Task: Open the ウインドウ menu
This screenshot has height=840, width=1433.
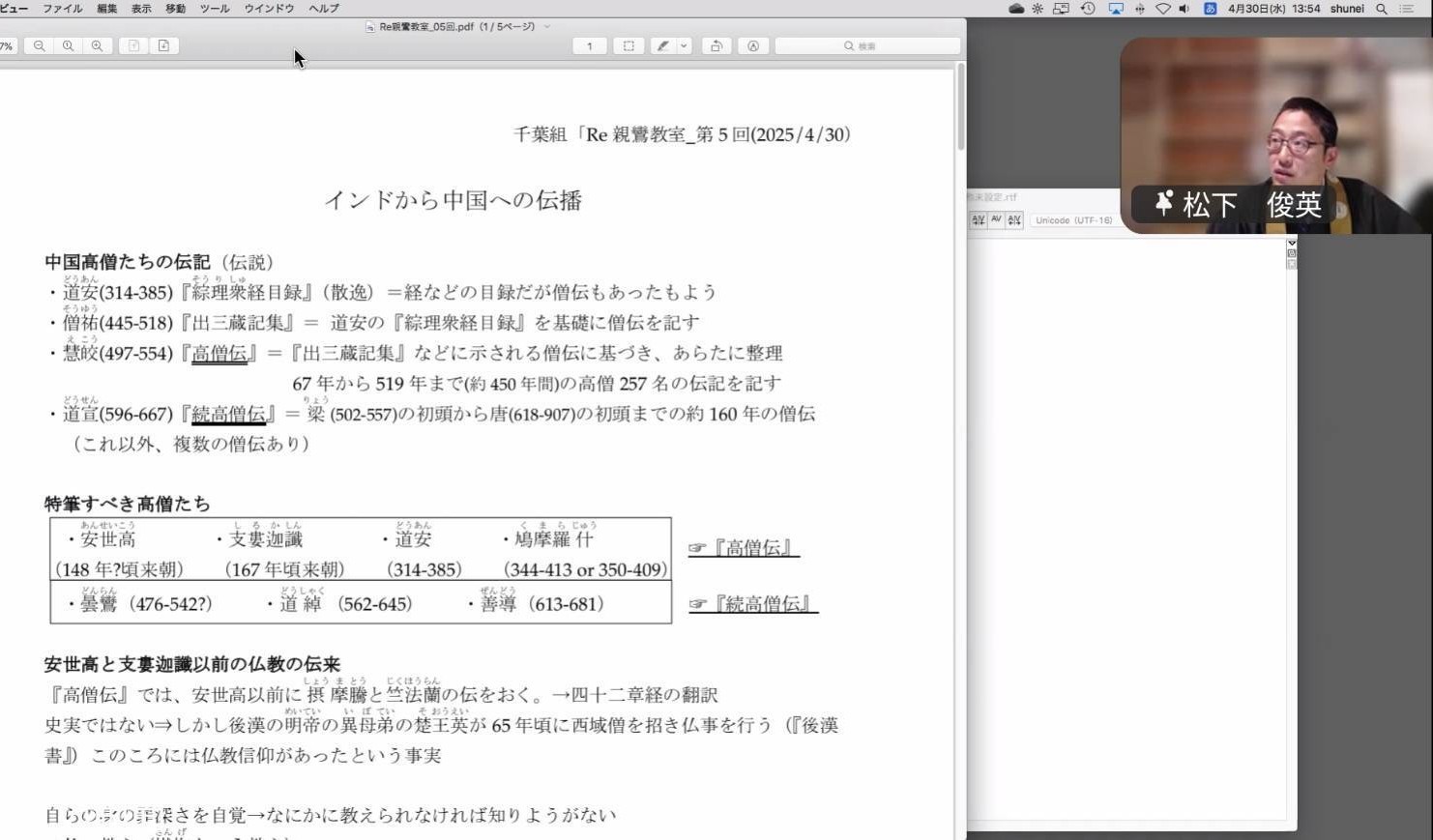Action: (269, 9)
